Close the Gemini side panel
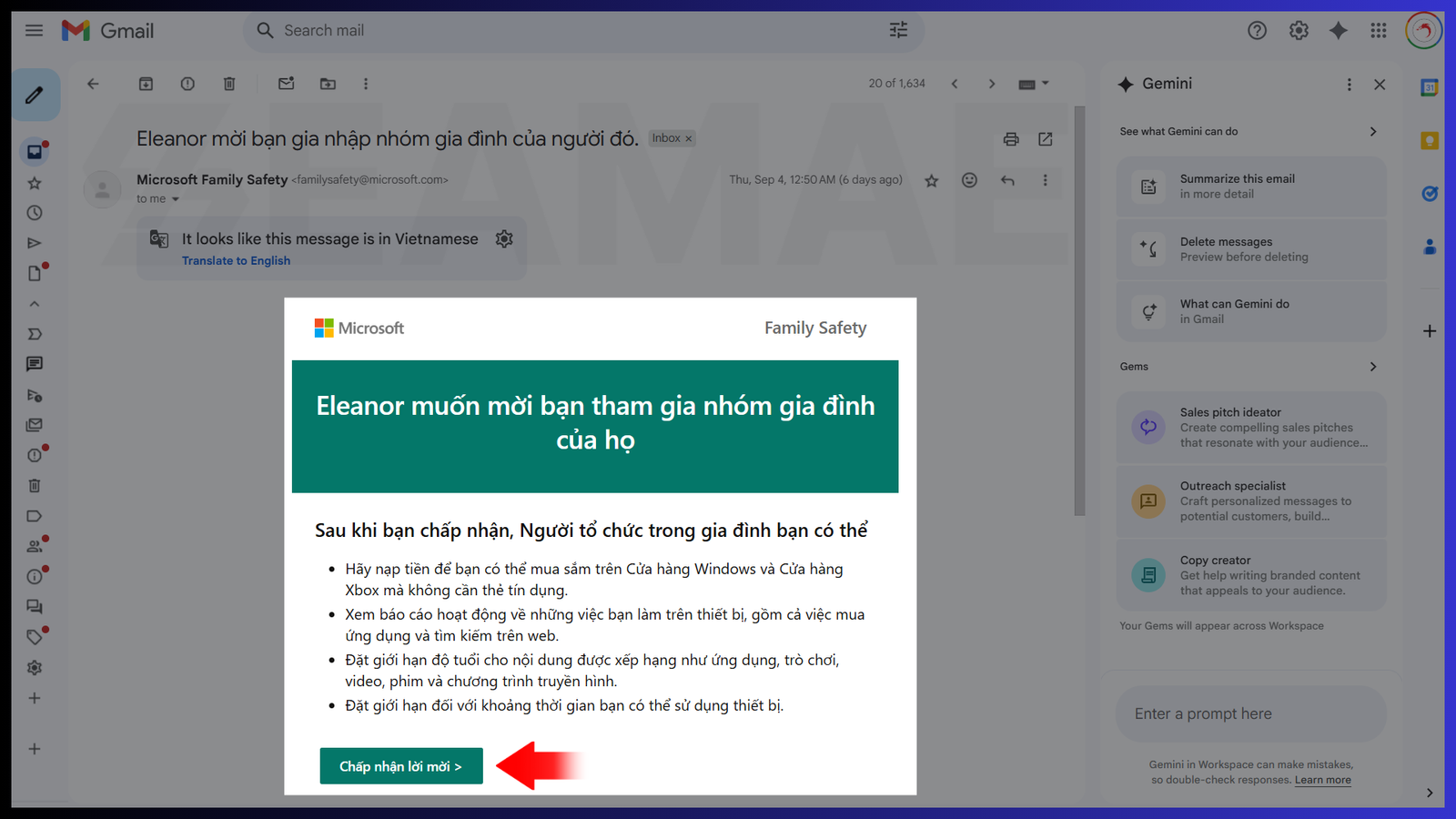Image resolution: width=1456 pixels, height=819 pixels. tap(1380, 85)
